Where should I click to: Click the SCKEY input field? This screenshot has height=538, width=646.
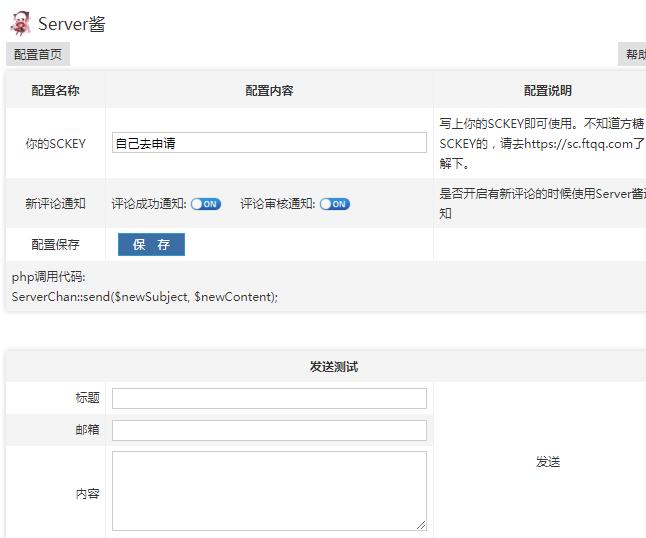tap(269, 143)
